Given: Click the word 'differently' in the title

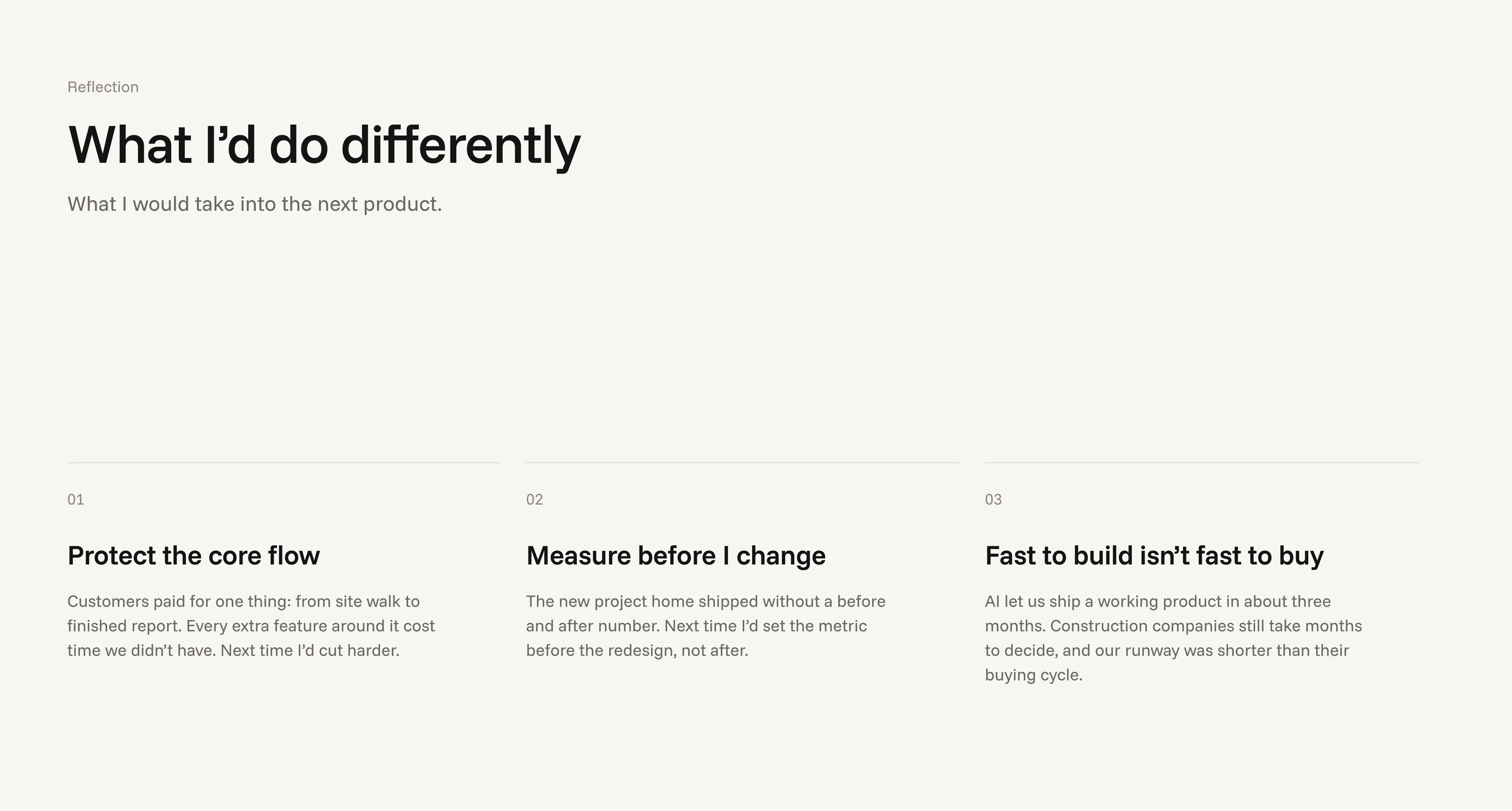Looking at the screenshot, I should coord(461,146).
